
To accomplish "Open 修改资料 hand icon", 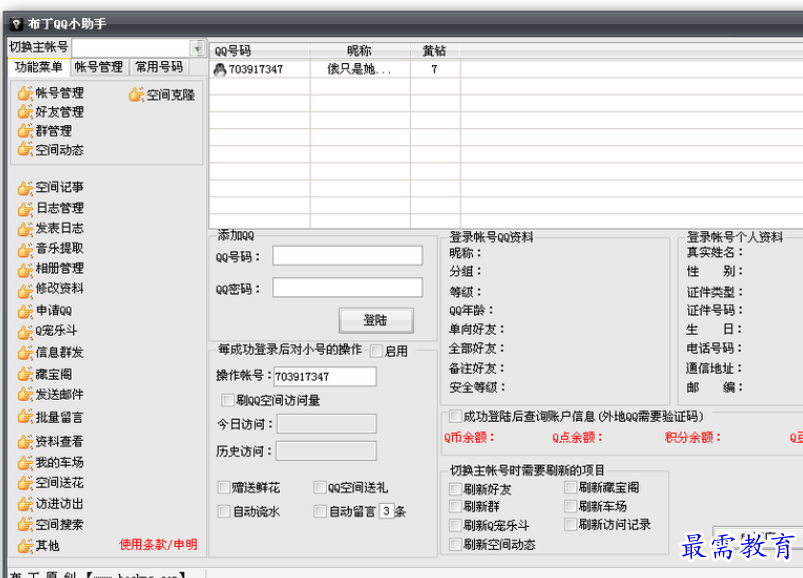I will (25, 290).
